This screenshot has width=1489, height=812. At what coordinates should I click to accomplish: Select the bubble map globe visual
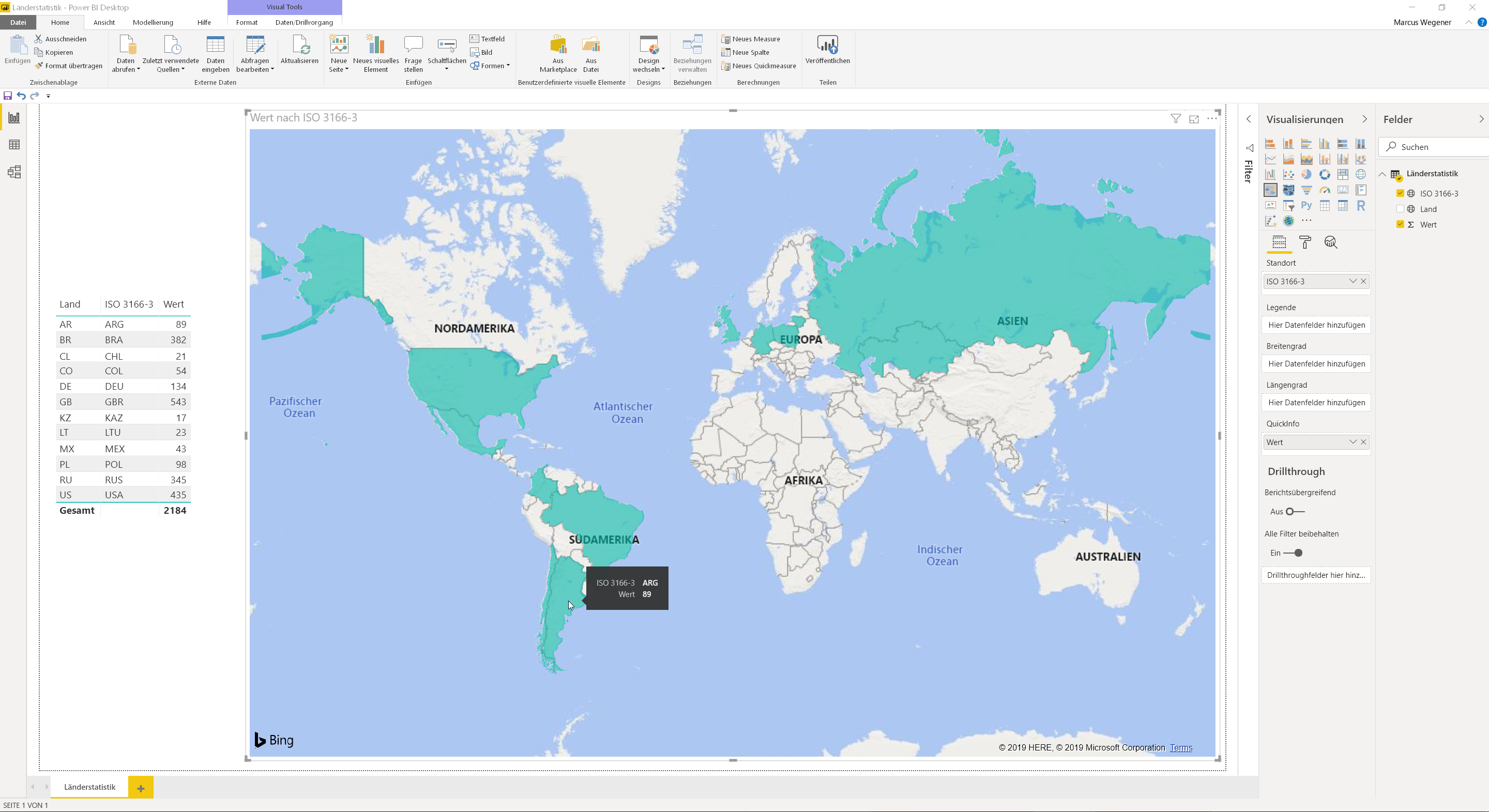click(x=1361, y=175)
